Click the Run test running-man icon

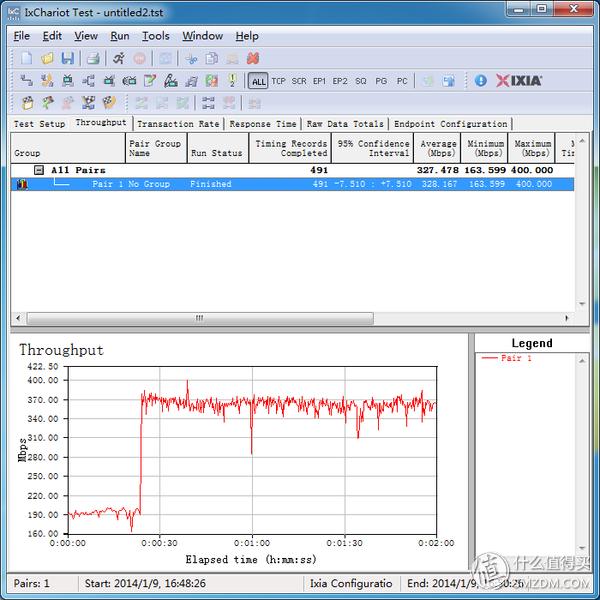coord(119,59)
